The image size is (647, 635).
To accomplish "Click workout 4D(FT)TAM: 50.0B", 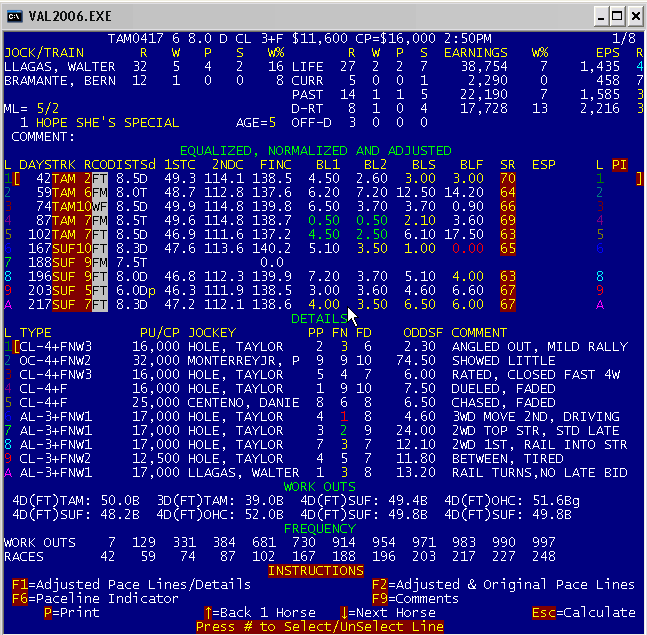I will coord(76,500).
